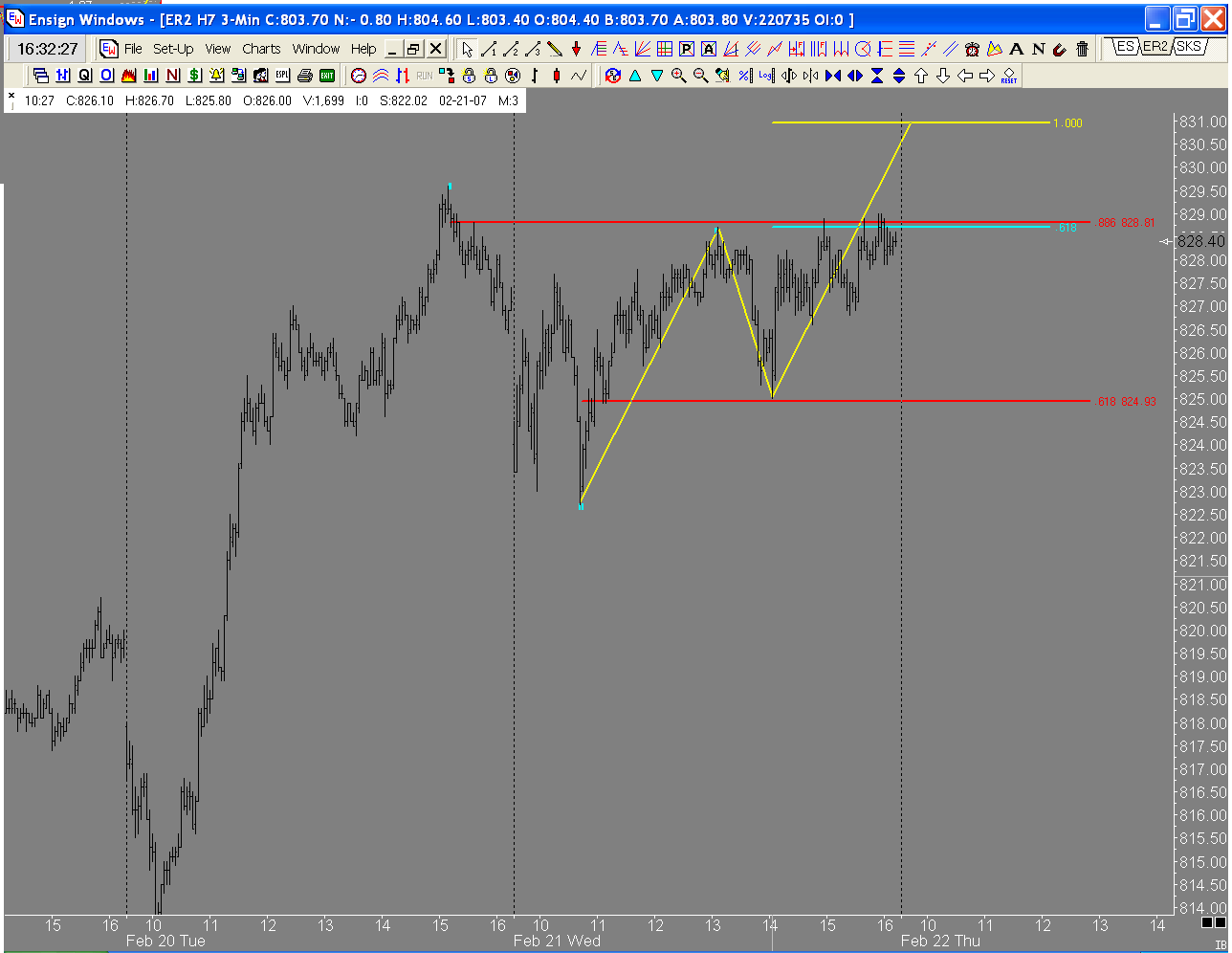The height and width of the screenshot is (953, 1232).
Task: Select the arrow pointer tool
Action: pyautogui.click(x=467, y=49)
